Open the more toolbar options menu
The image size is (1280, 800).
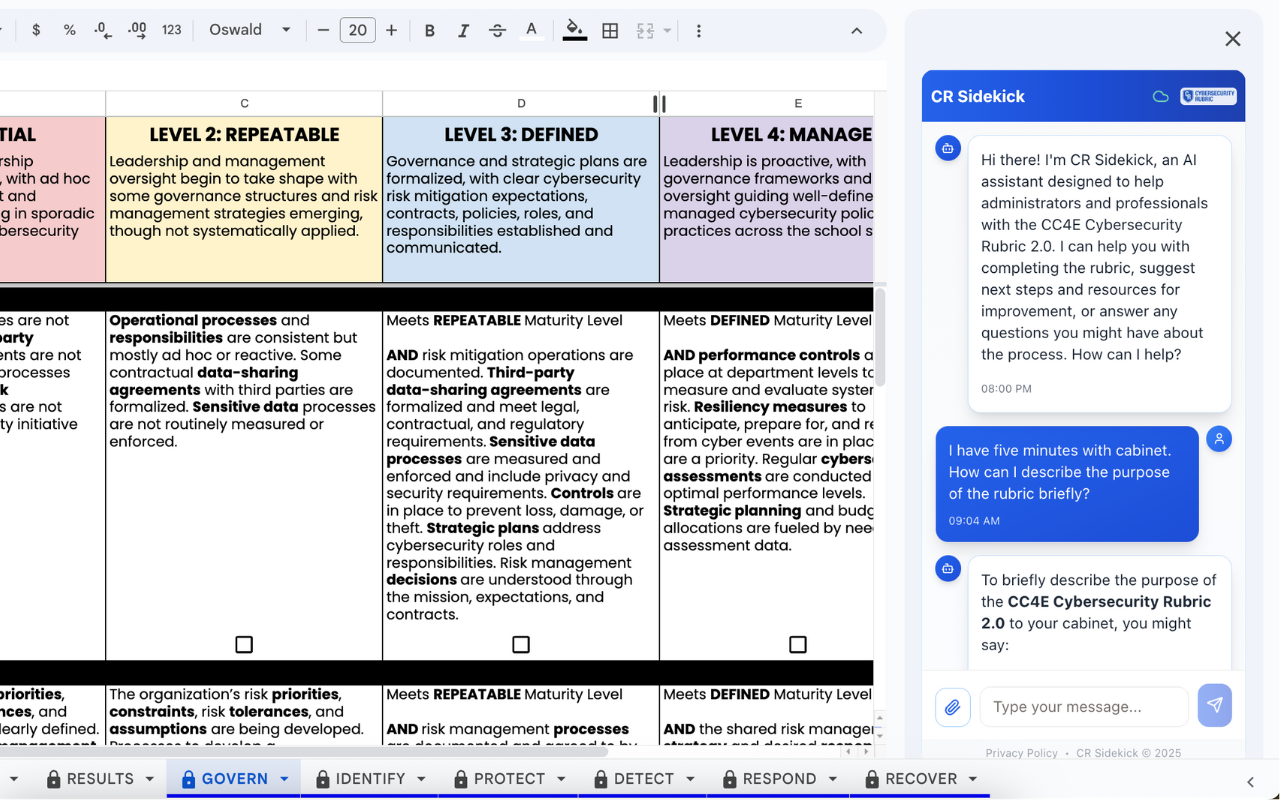click(698, 31)
